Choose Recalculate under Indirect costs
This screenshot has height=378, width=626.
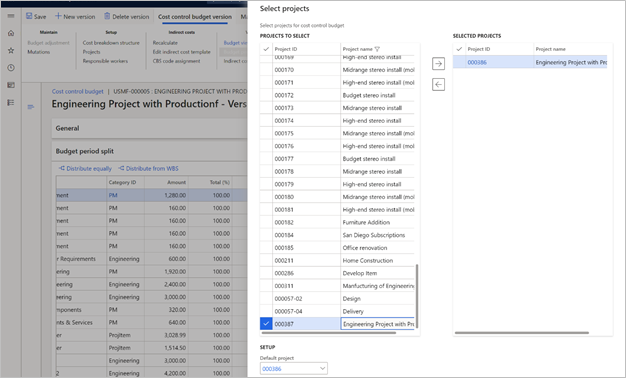(165, 43)
